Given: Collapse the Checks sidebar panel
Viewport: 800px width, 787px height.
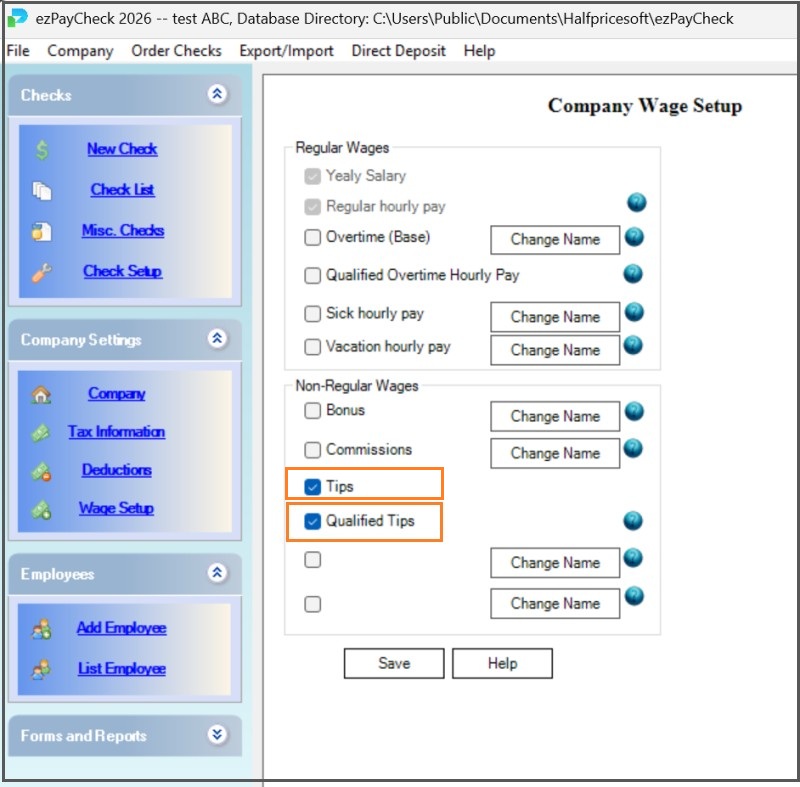Looking at the screenshot, I should (217, 94).
